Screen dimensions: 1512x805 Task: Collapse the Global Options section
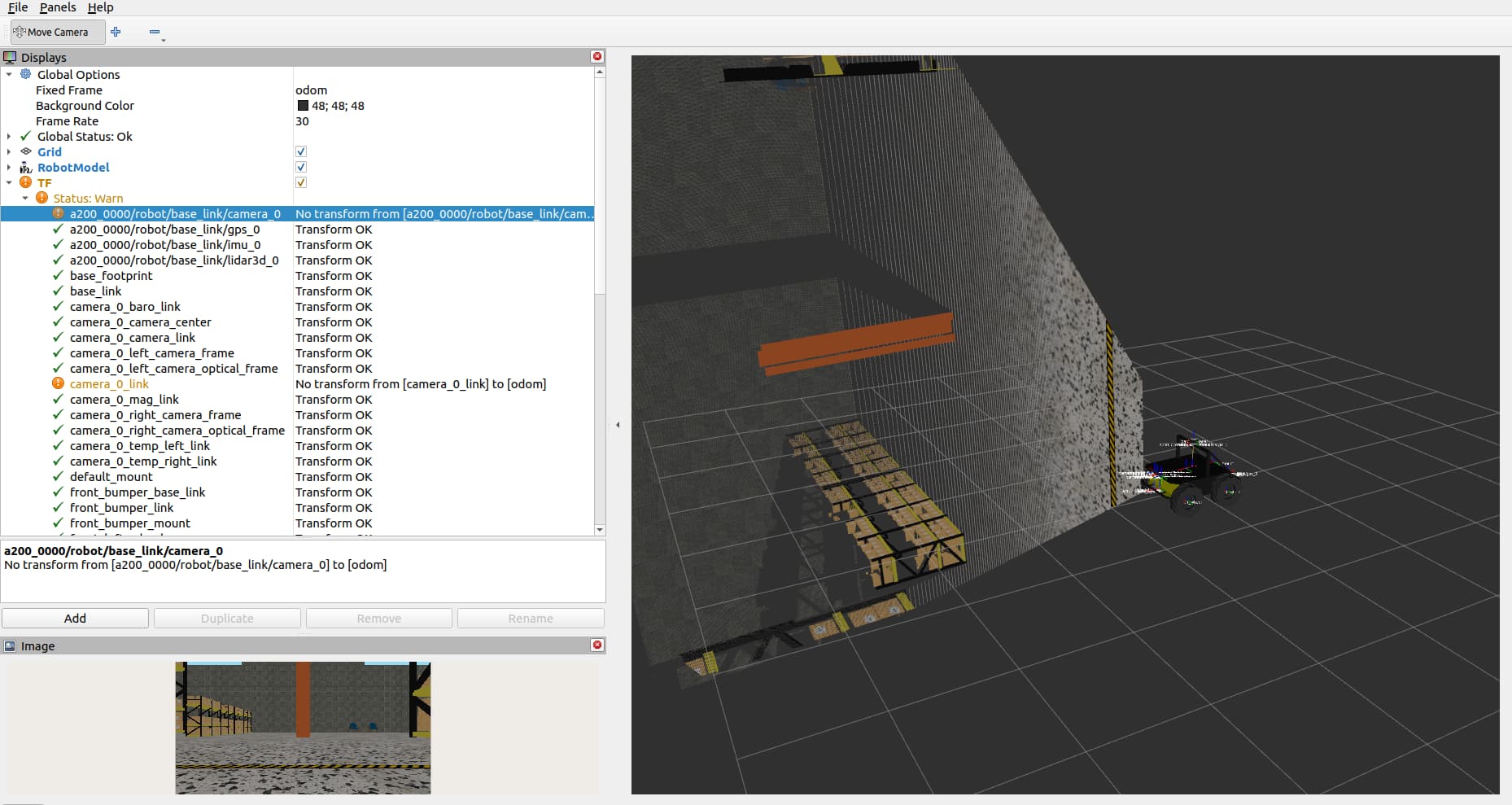coord(9,74)
